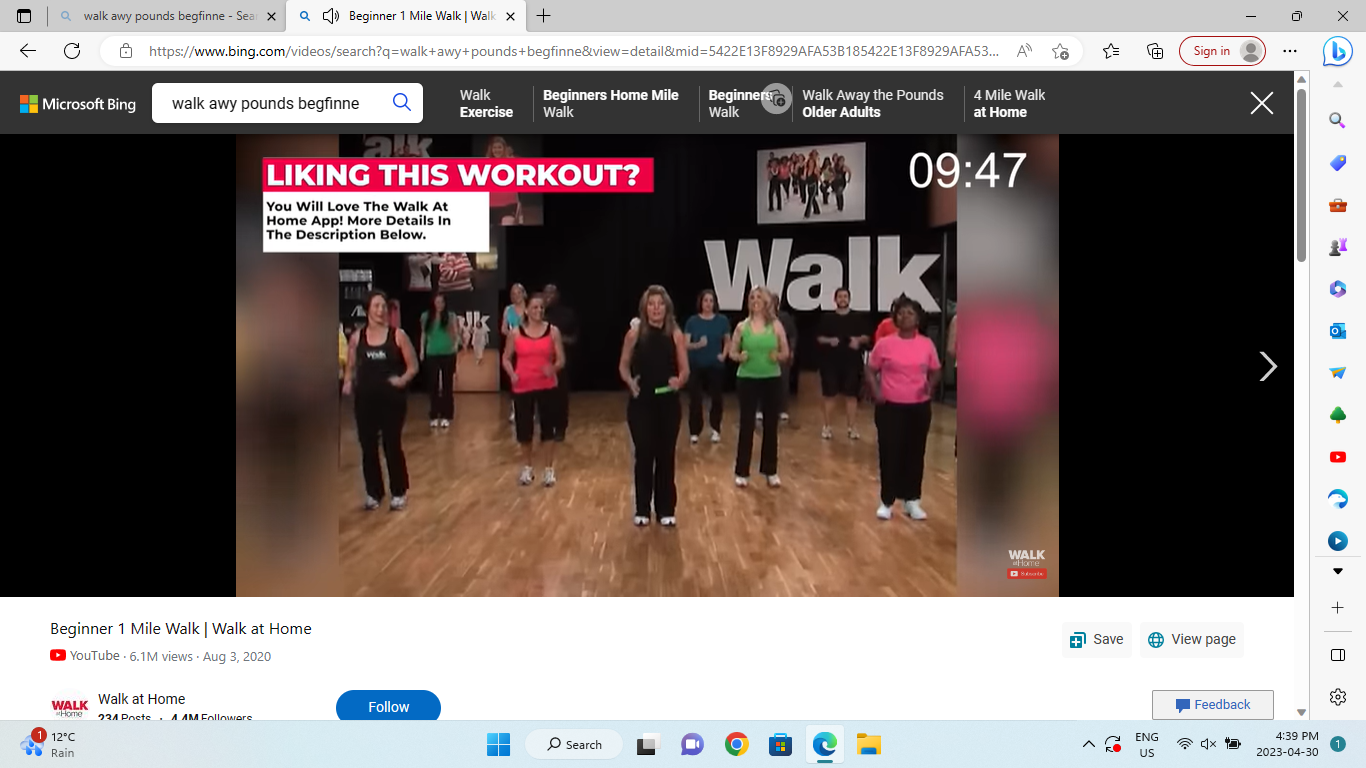Click the Sign in button
This screenshot has width=1366, height=768.
tap(1222, 51)
